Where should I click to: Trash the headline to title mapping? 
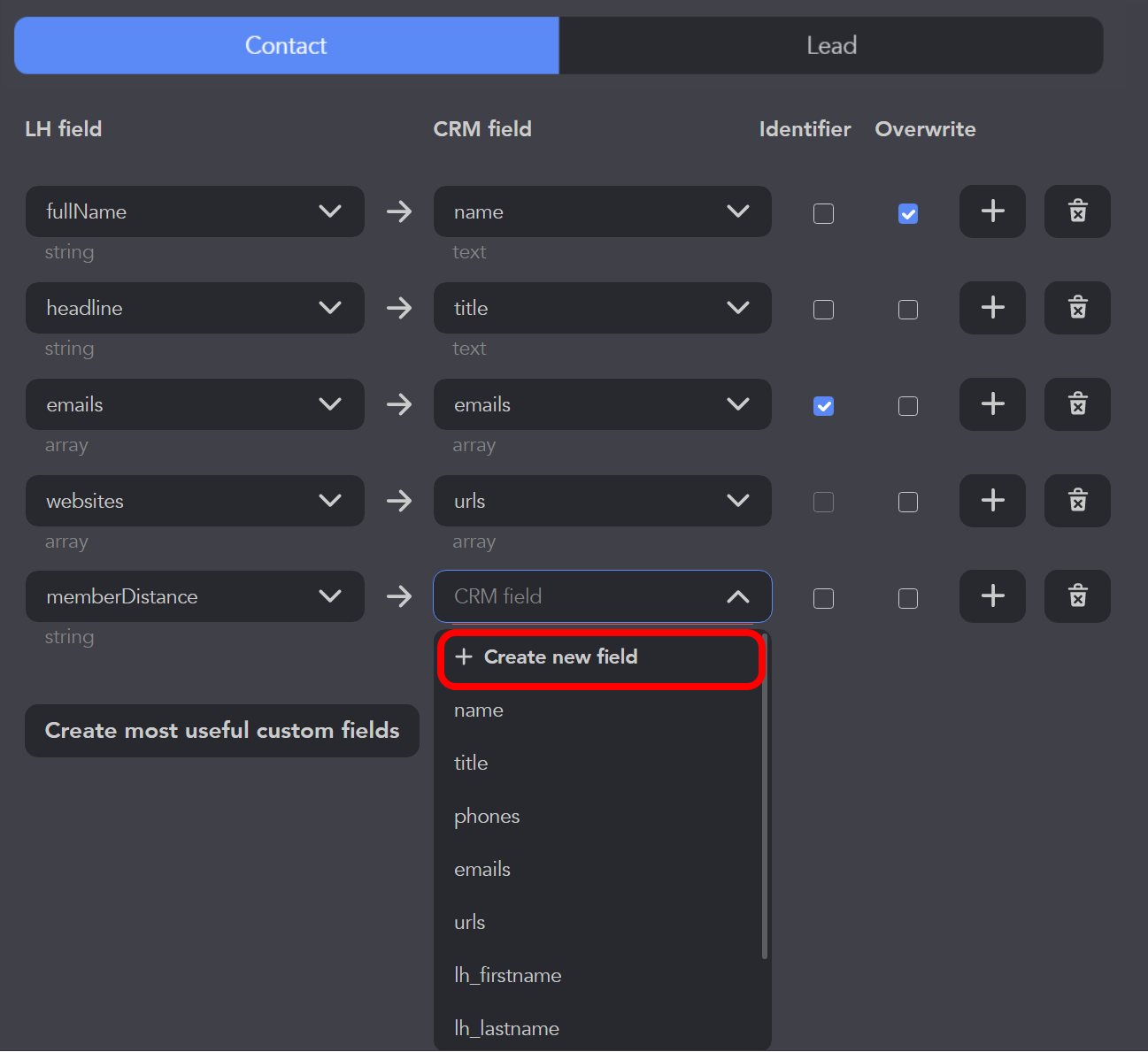1077,308
